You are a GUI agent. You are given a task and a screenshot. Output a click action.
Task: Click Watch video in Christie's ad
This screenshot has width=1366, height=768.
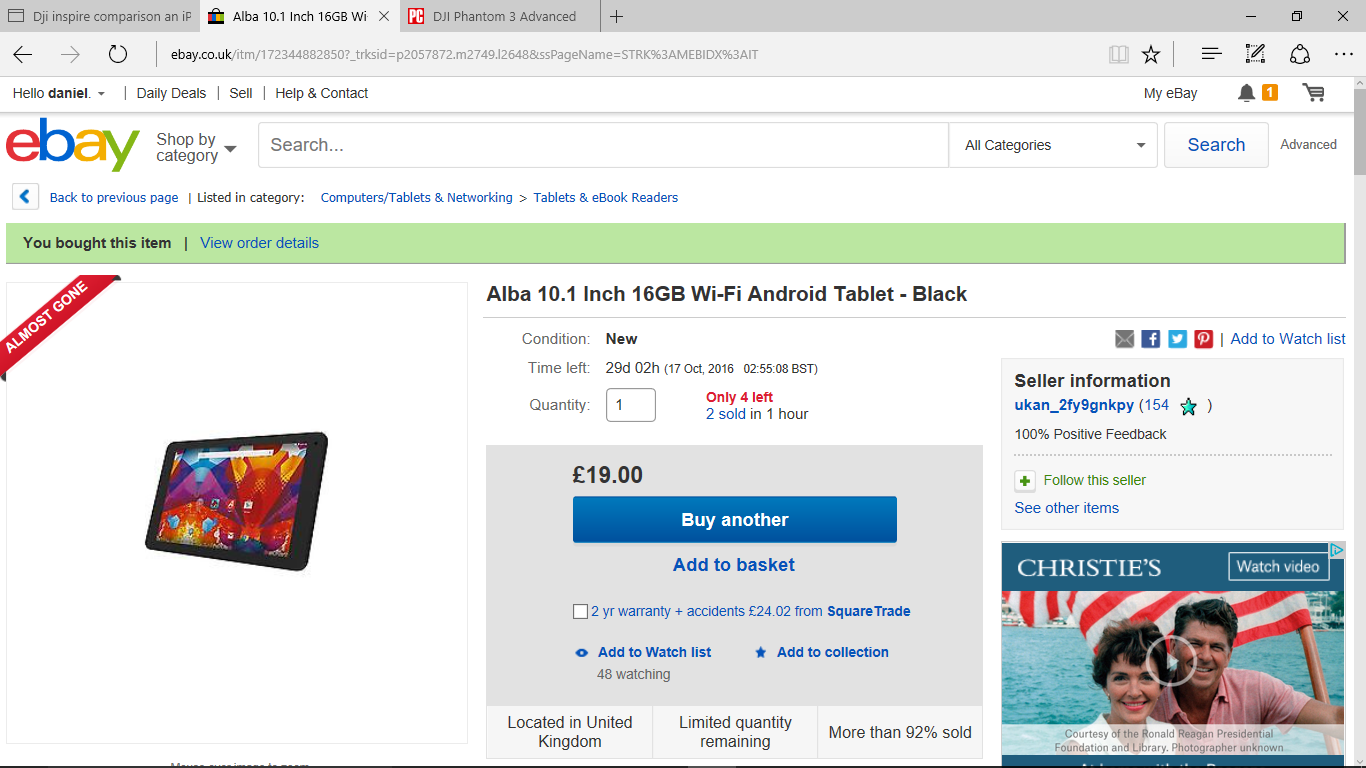pos(1278,567)
